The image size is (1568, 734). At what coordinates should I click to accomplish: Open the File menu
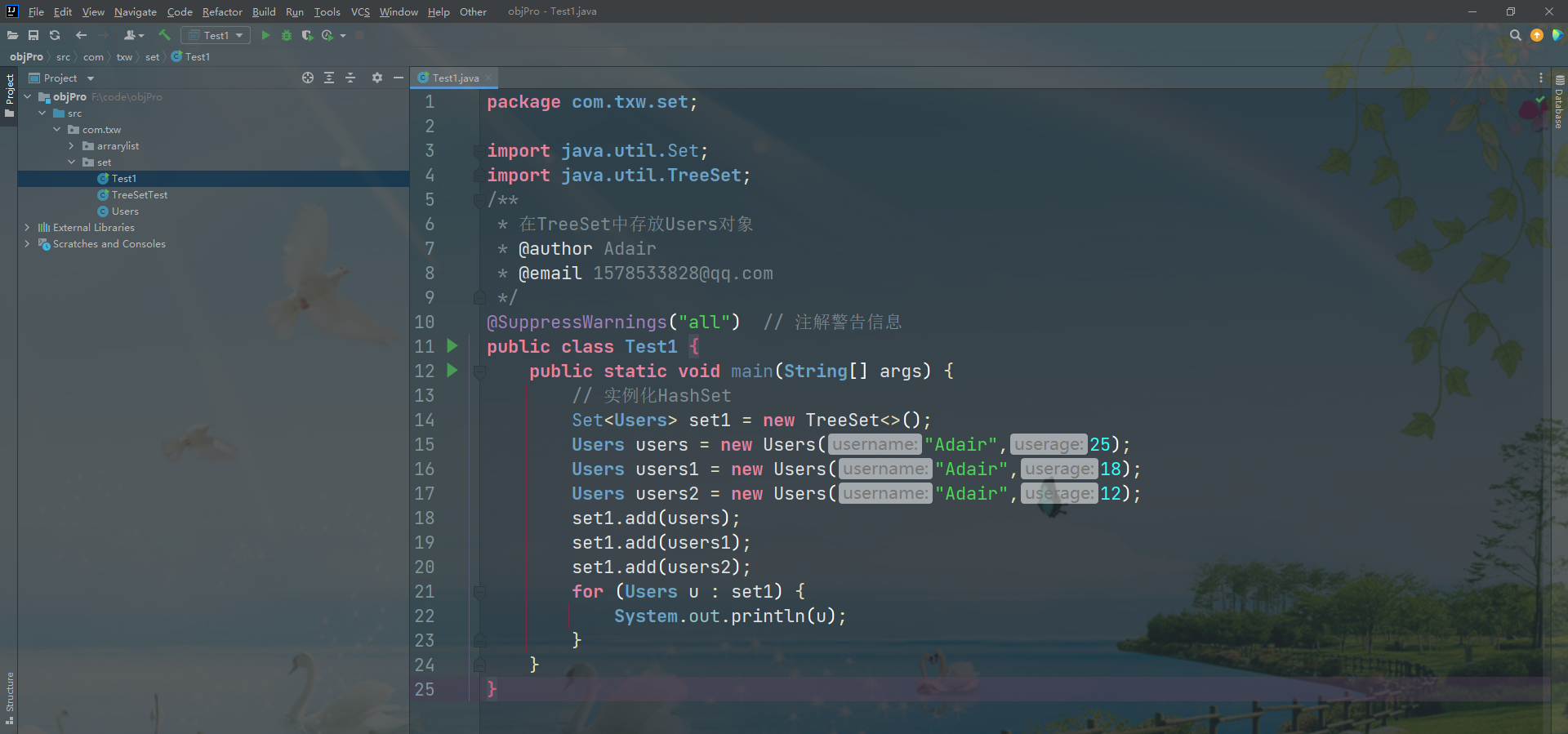(36, 11)
